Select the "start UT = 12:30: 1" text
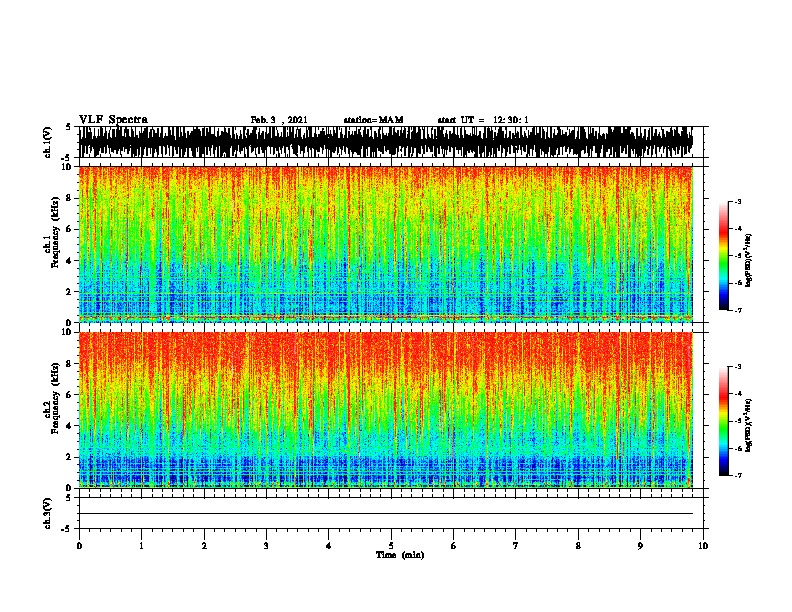792x612 pixels. [x=483, y=120]
